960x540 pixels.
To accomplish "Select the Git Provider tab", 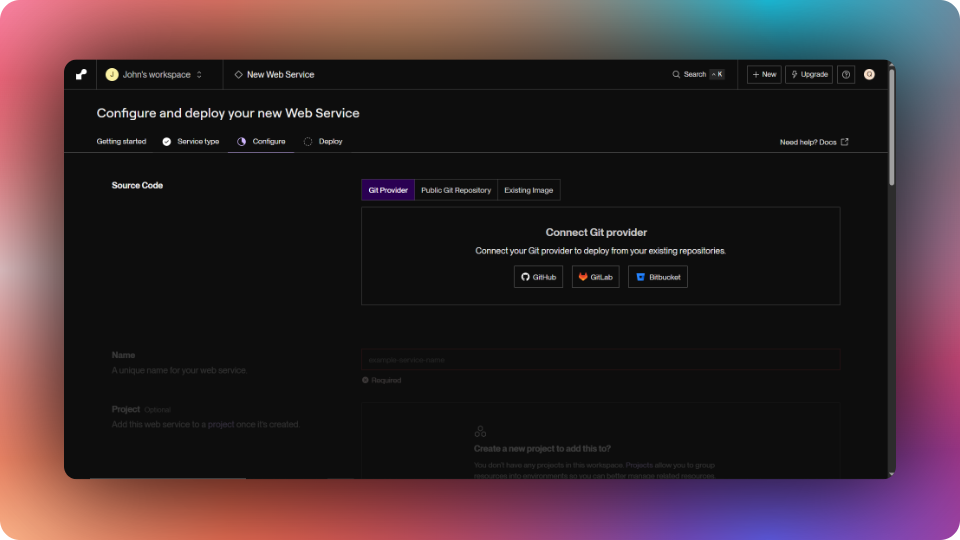I will 388,190.
